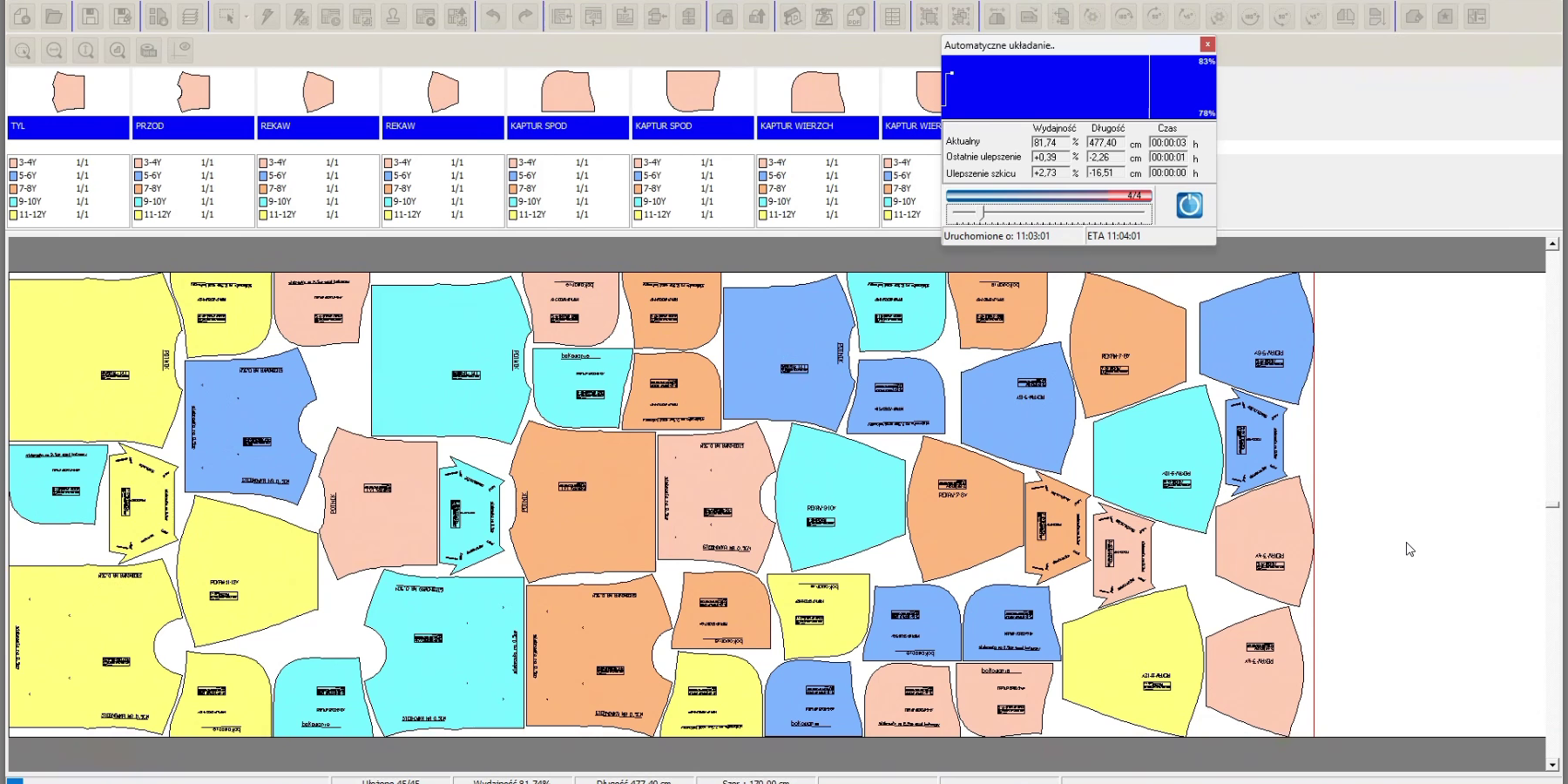Adjust the nesting dialog's tick-mark slider

coord(1049,213)
